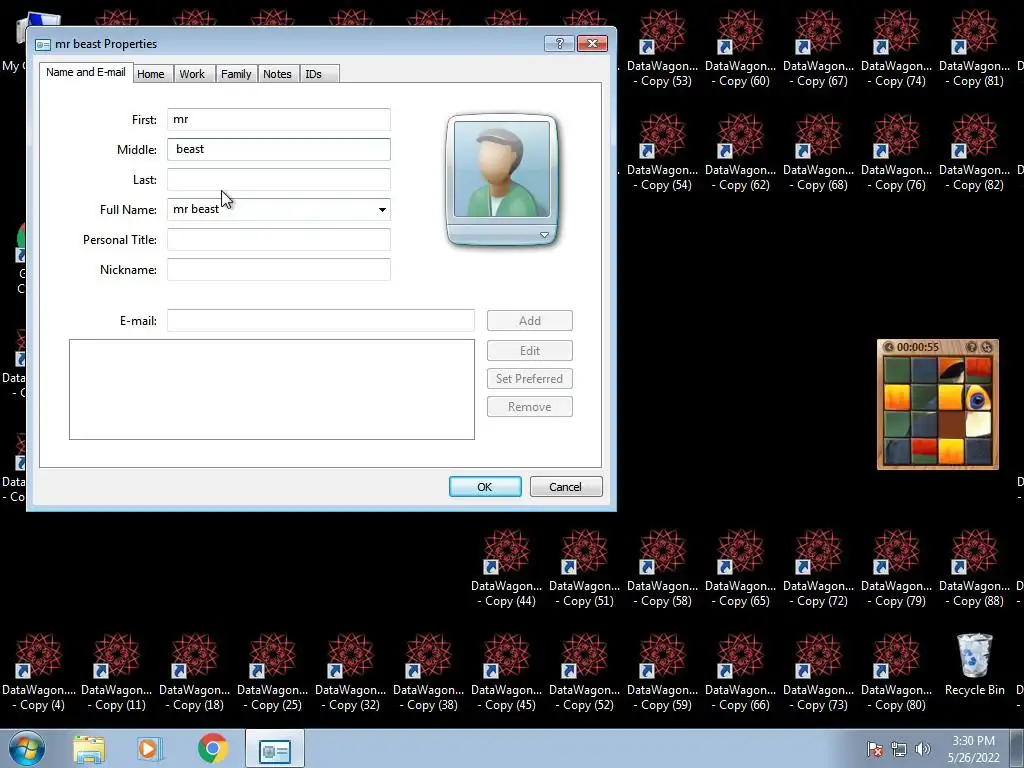Select DataWagon Copy (38) shortcut

click(428, 673)
